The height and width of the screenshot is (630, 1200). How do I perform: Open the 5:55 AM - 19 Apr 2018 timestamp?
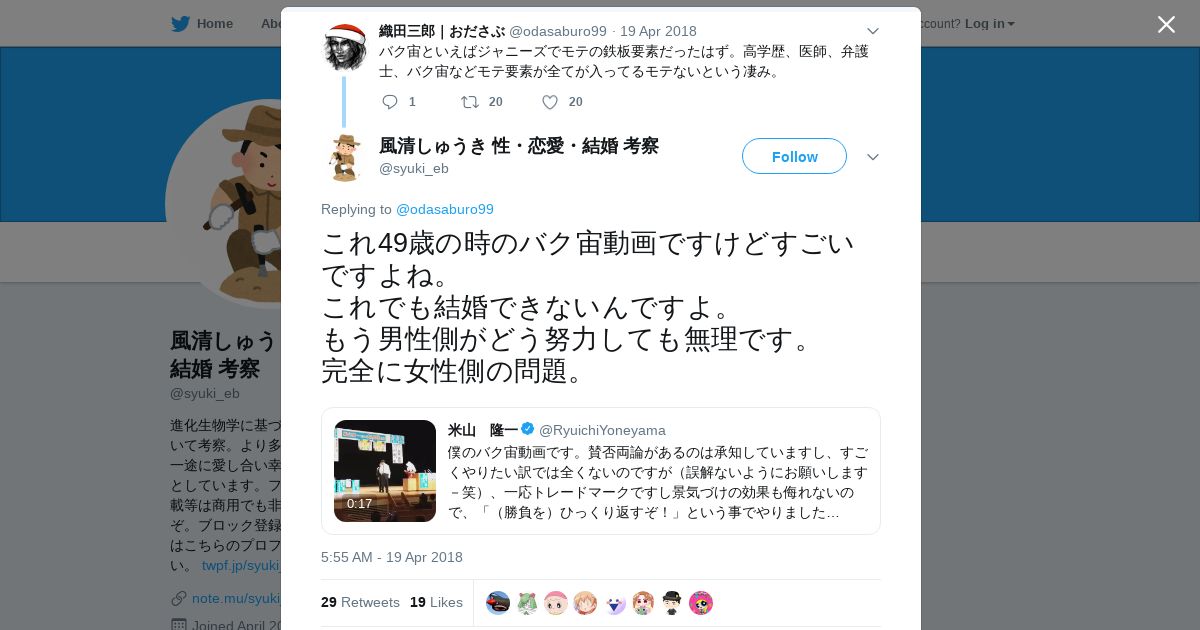coord(392,557)
